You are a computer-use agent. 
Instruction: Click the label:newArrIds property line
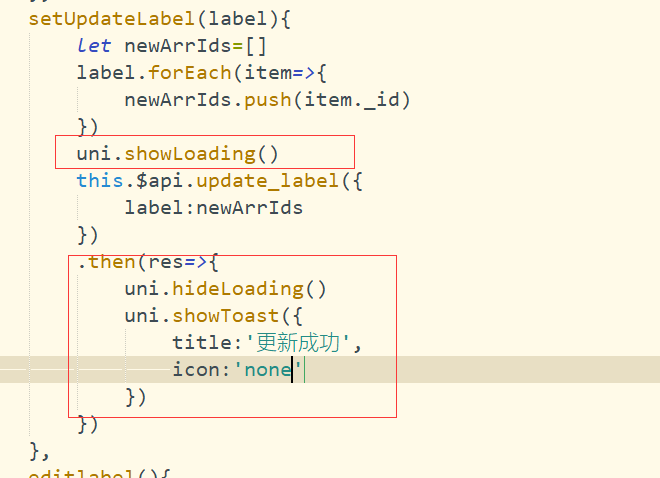click(x=214, y=208)
